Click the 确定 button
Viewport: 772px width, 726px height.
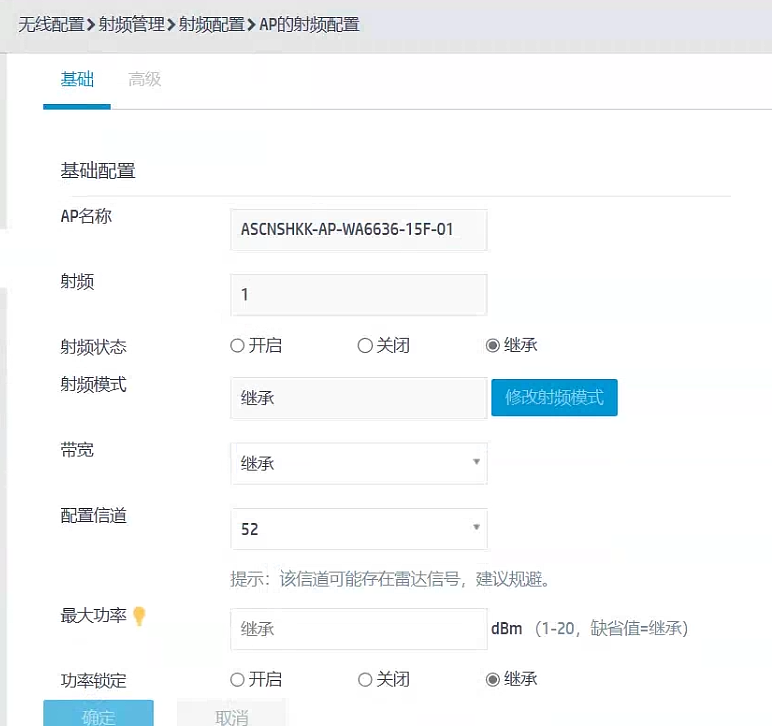(98, 713)
